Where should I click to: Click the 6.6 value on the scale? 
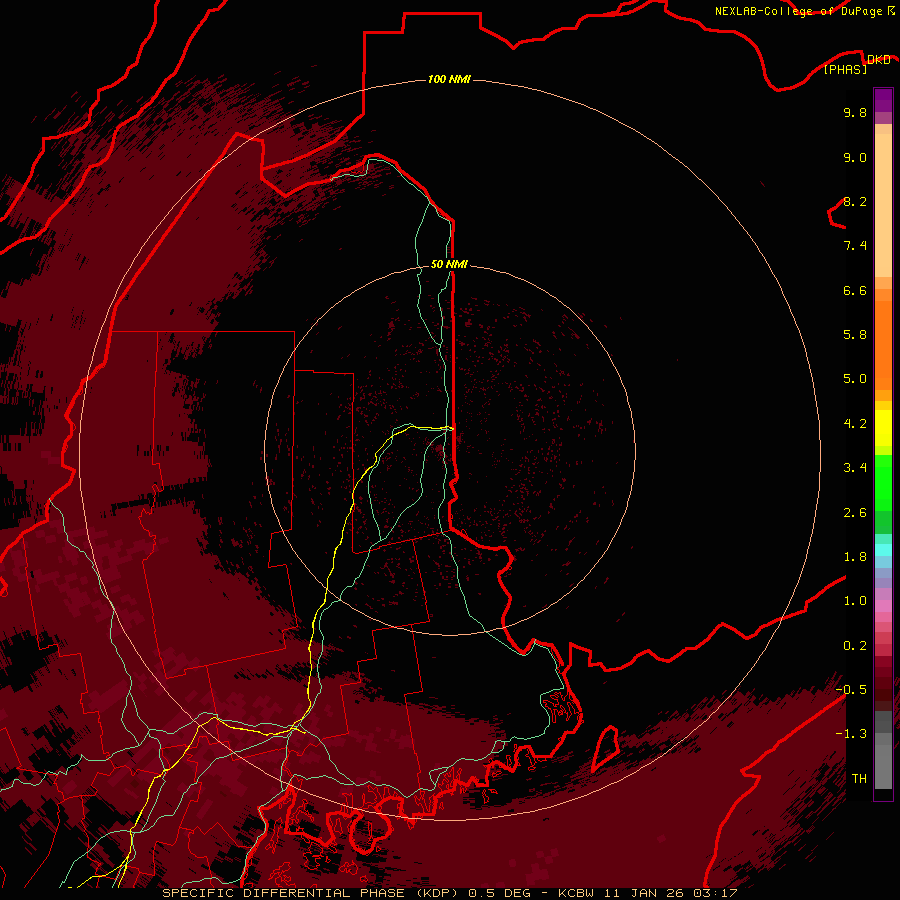855,290
